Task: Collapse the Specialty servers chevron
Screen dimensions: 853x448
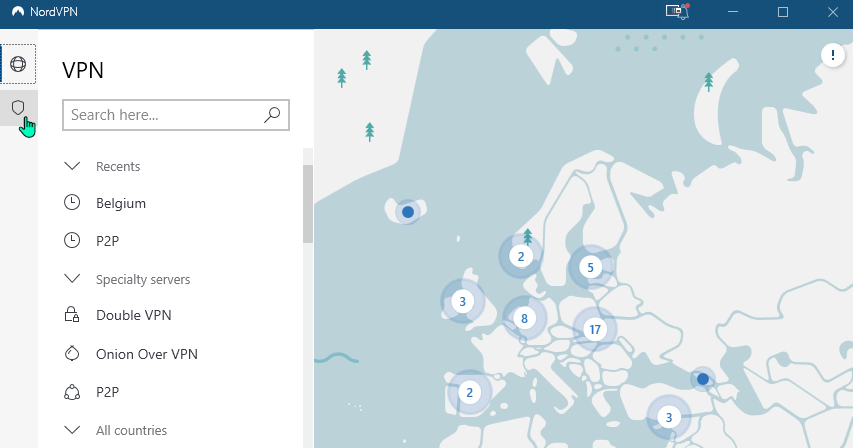Action: pyautogui.click(x=72, y=279)
